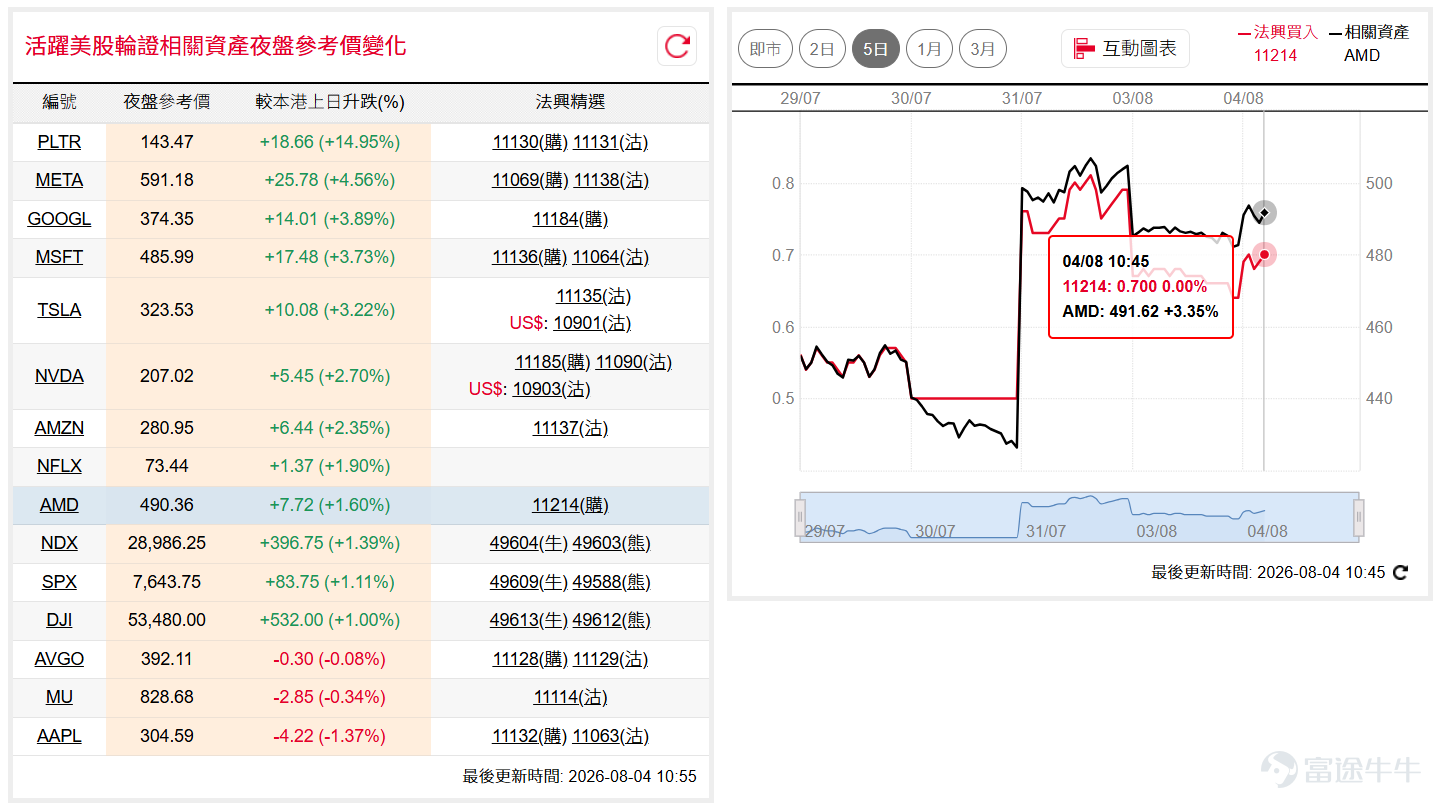Switch chart range to 2日
The width and height of the screenshot is (1441, 806).
pyautogui.click(x=822, y=49)
